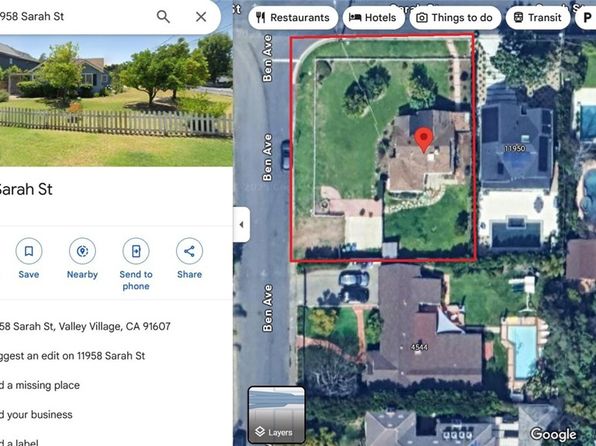The height and width of the screenshot is (446, 596).
Task: Click Add your business option
Action: click(x=36, y=414)
